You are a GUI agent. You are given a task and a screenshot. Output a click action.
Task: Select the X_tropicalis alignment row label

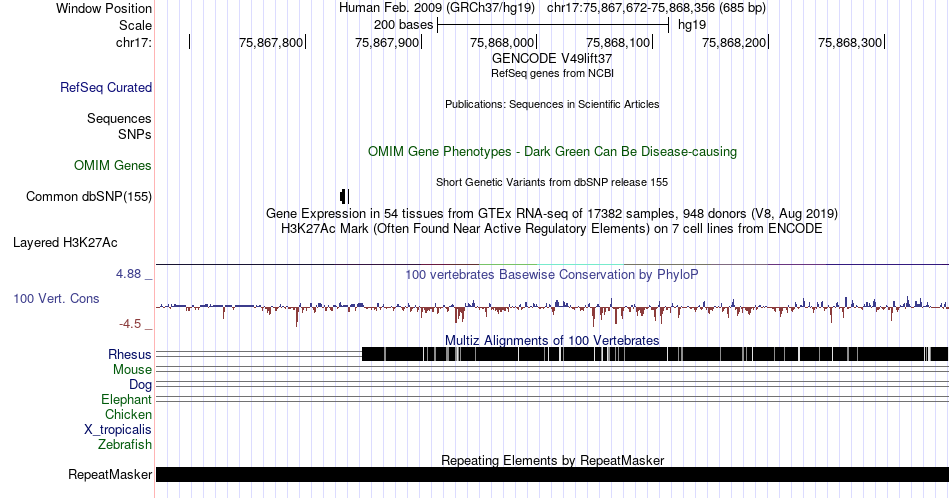coord(118,430)
